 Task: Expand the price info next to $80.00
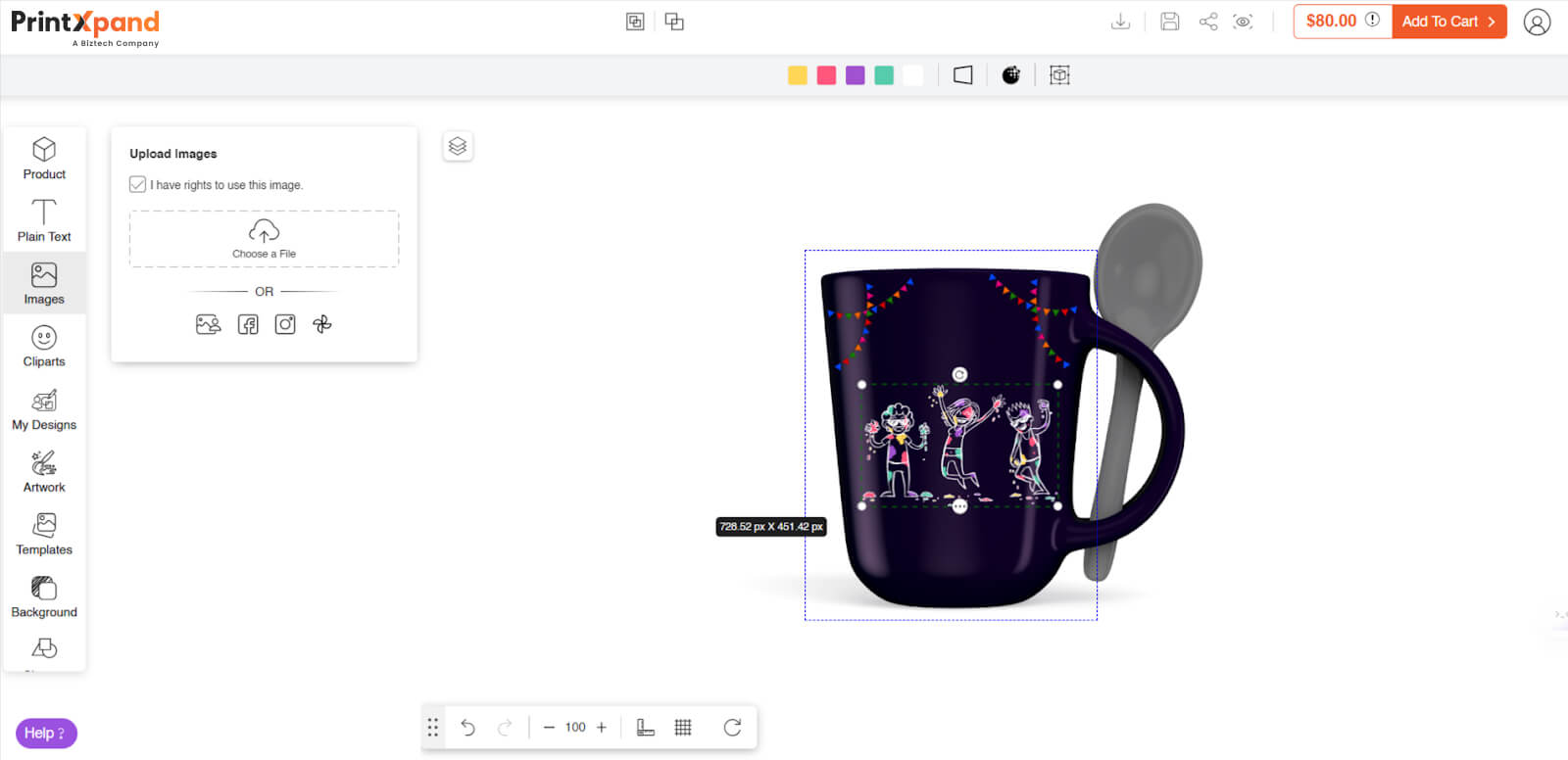(x=1372, y=20)
